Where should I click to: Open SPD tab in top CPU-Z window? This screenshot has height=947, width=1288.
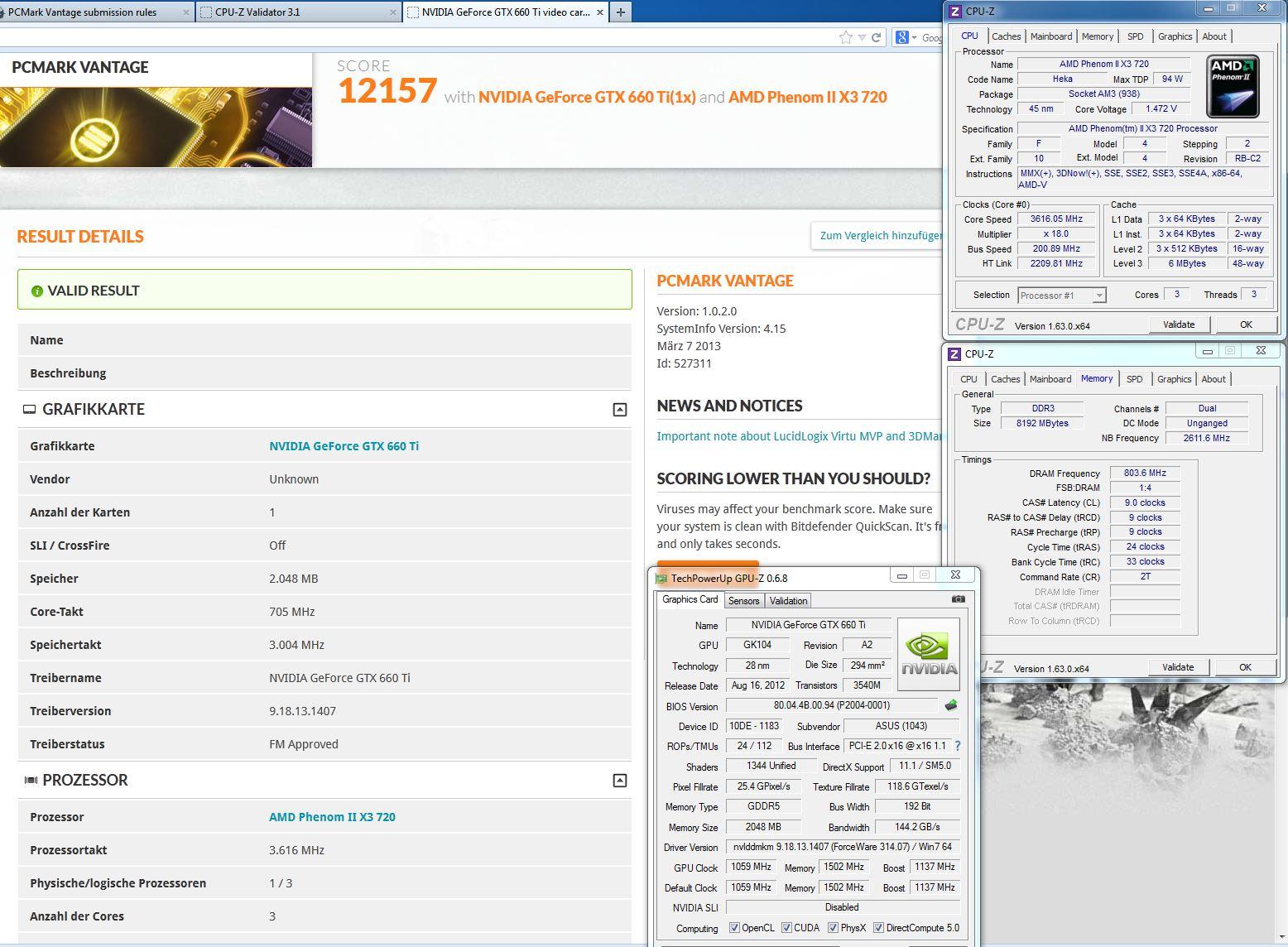click(1136, 36)
